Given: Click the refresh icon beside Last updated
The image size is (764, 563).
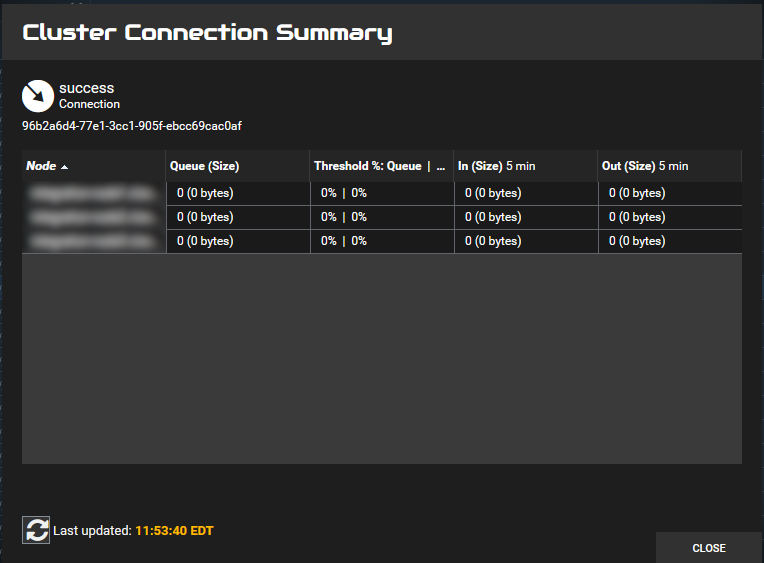Looking at the screenshot, I should [36, 530].
